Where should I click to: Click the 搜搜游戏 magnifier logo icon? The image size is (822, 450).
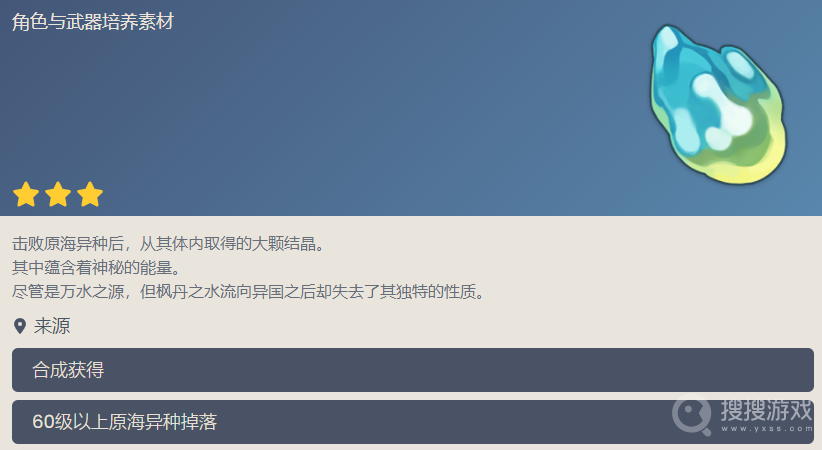click(x=691, y=416)
